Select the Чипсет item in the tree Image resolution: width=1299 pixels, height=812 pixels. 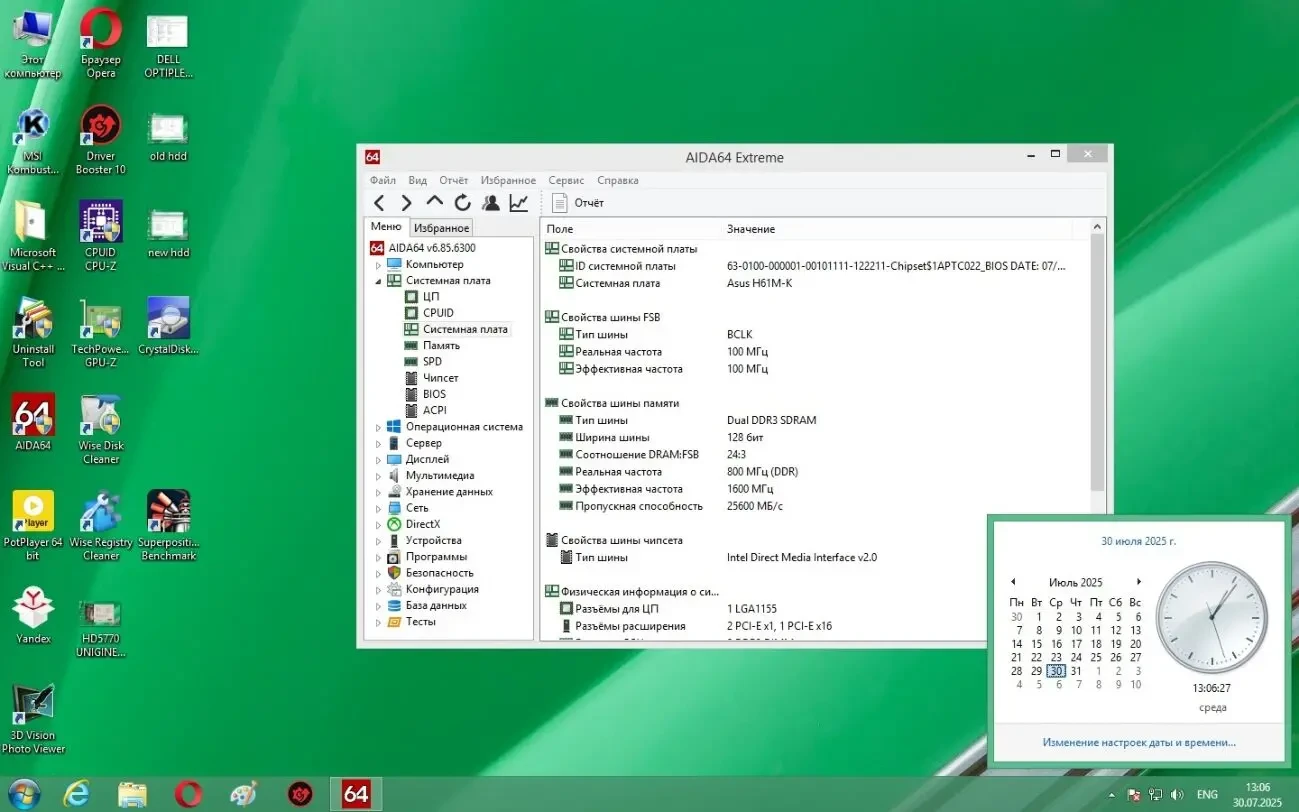pos(440,378)
